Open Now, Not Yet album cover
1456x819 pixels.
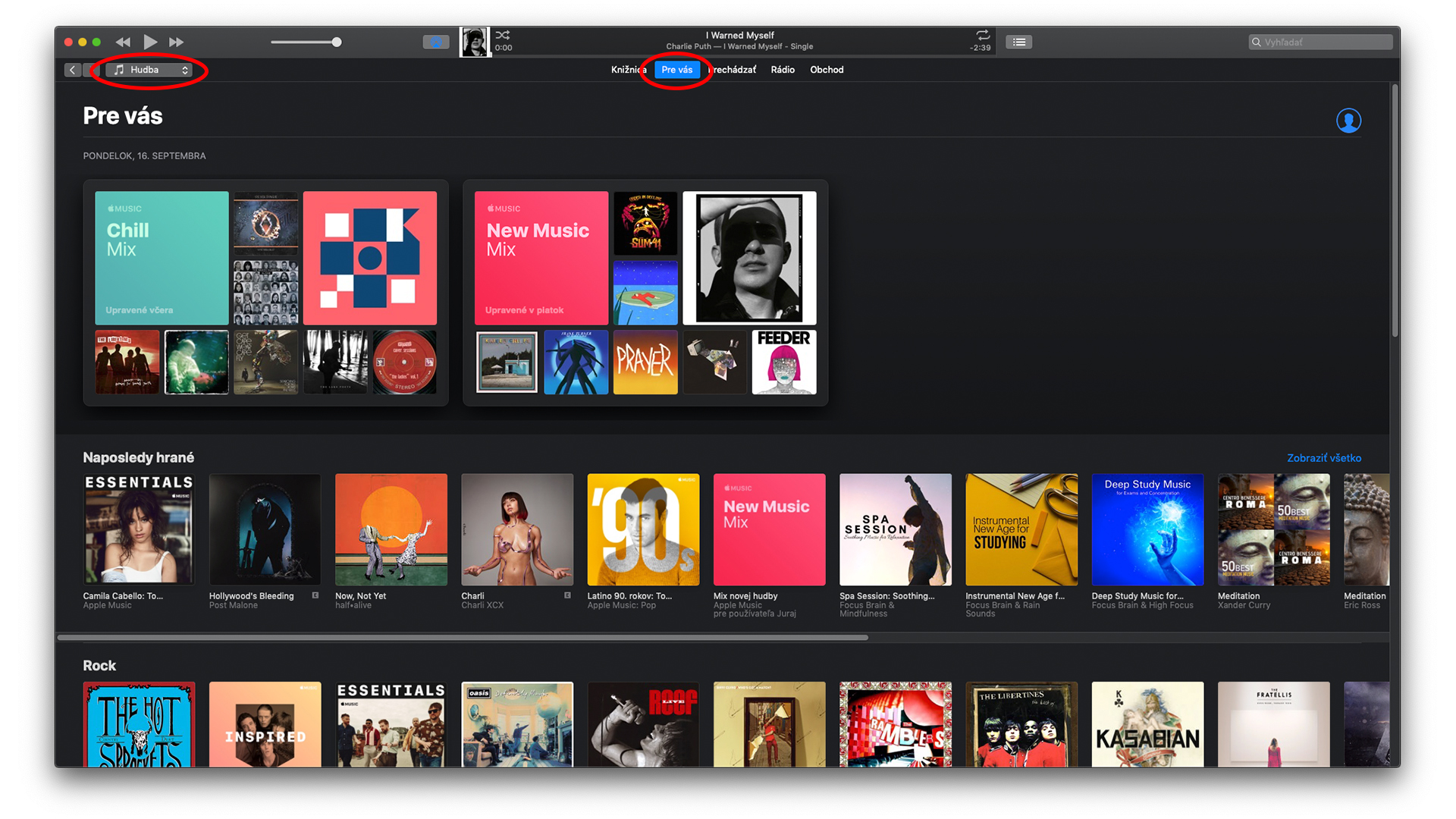click(391, 529)
